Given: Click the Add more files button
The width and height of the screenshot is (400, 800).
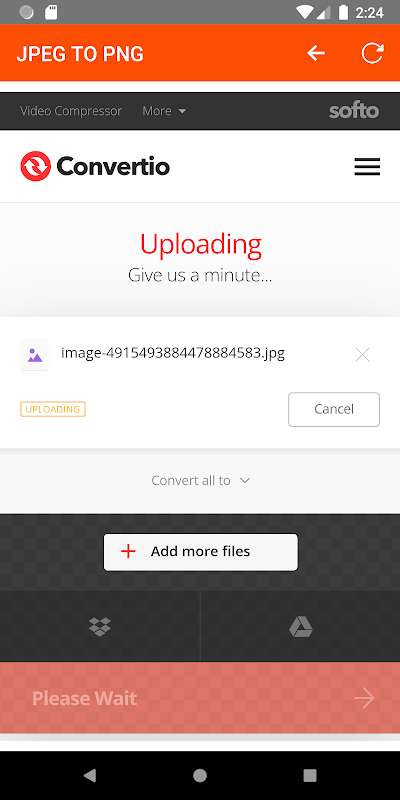Looking at the screenshot, I should pos(201,552).
